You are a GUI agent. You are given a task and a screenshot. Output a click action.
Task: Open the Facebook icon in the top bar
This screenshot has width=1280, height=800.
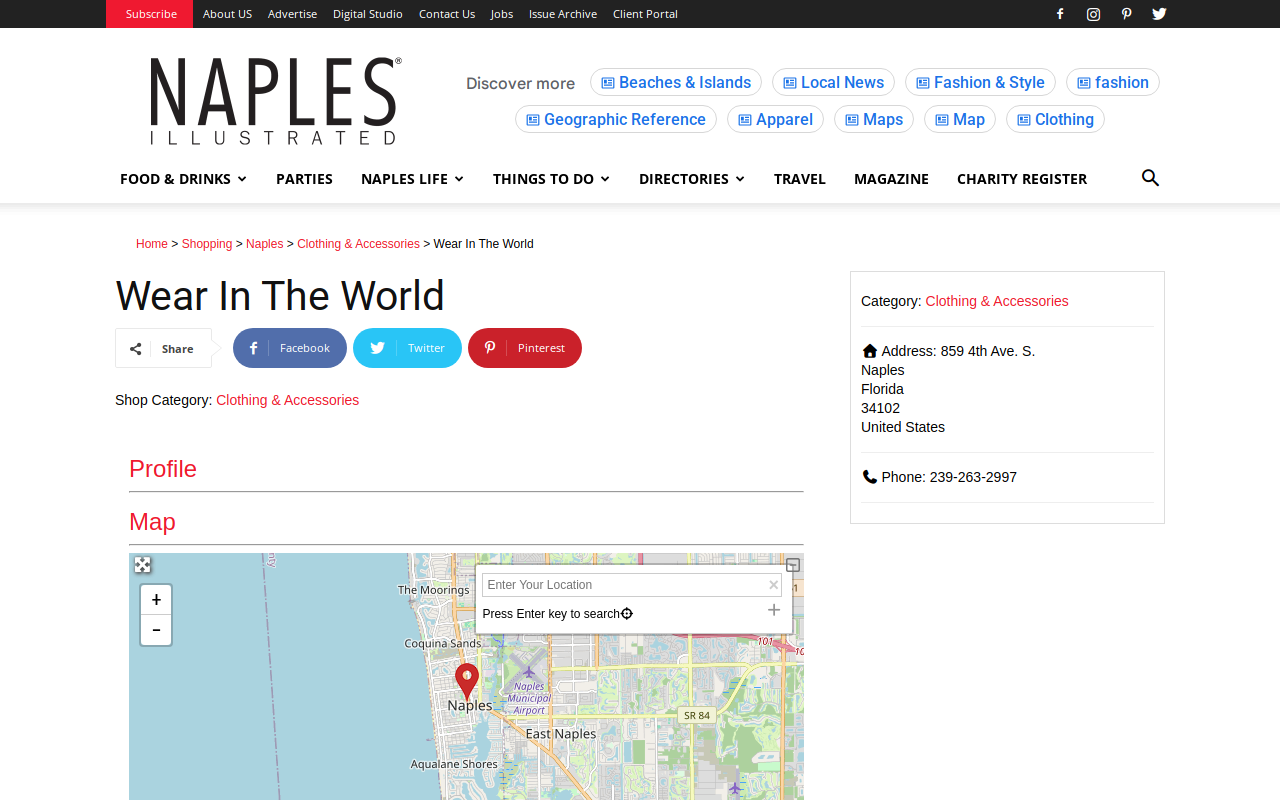coord(1060,14)
